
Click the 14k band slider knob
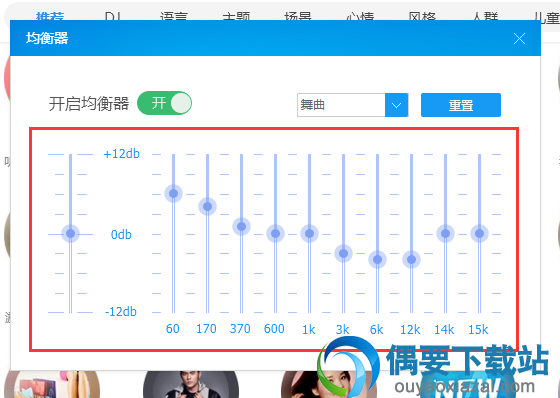pos(445,233)
